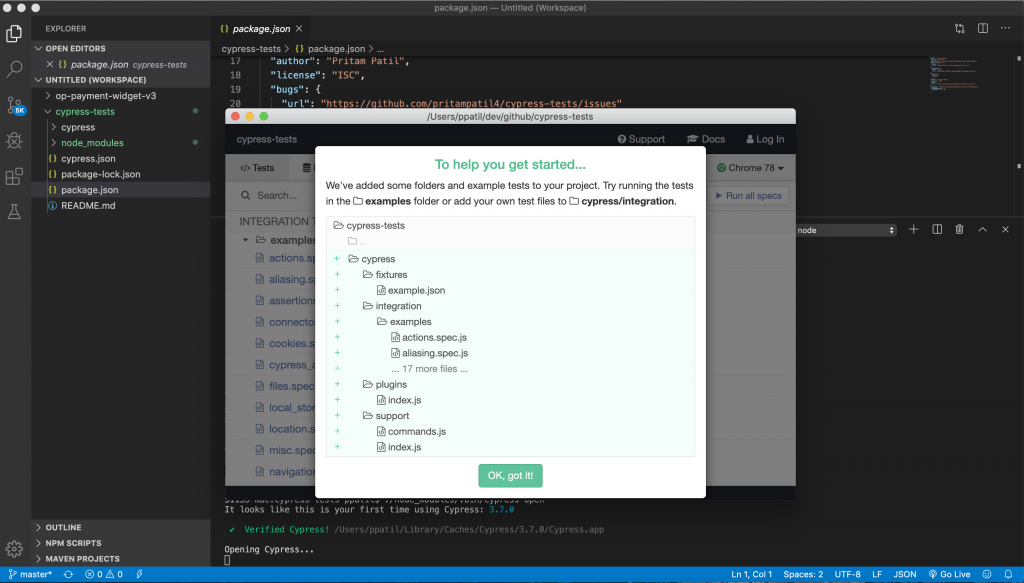This screenshot has height=583, width=1024.
Task: Change the UTF-8 file encoding
Action: [x=848, y=575]
